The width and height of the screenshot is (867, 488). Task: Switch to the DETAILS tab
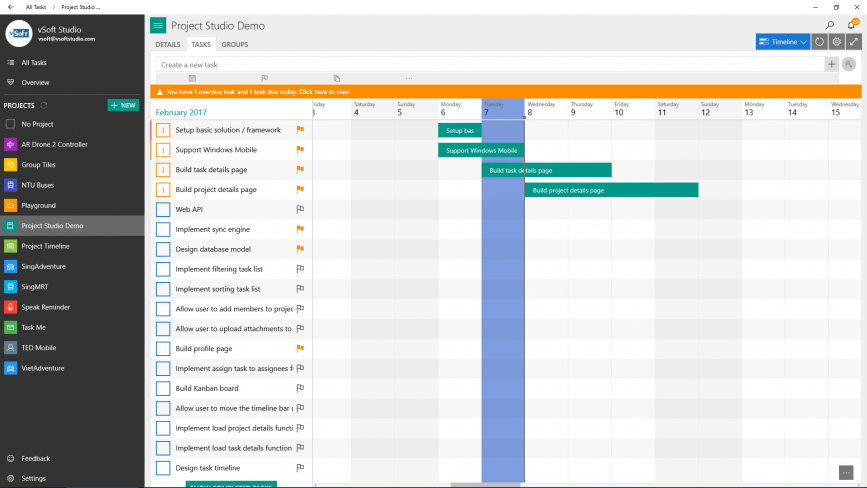click(x=168, y=45)
